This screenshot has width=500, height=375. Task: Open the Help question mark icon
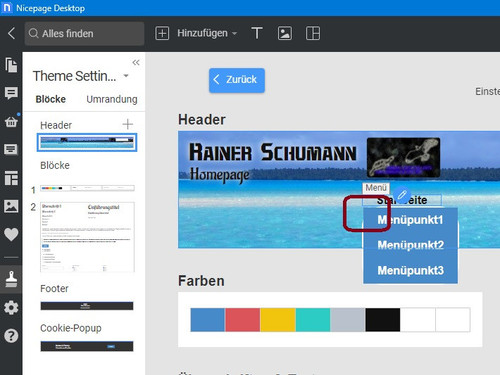click(11, 336)
